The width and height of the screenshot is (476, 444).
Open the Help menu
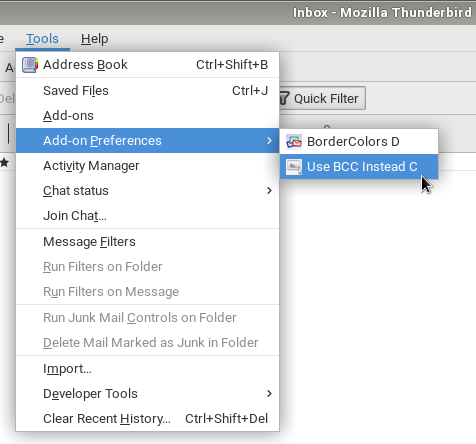point(95,39)
